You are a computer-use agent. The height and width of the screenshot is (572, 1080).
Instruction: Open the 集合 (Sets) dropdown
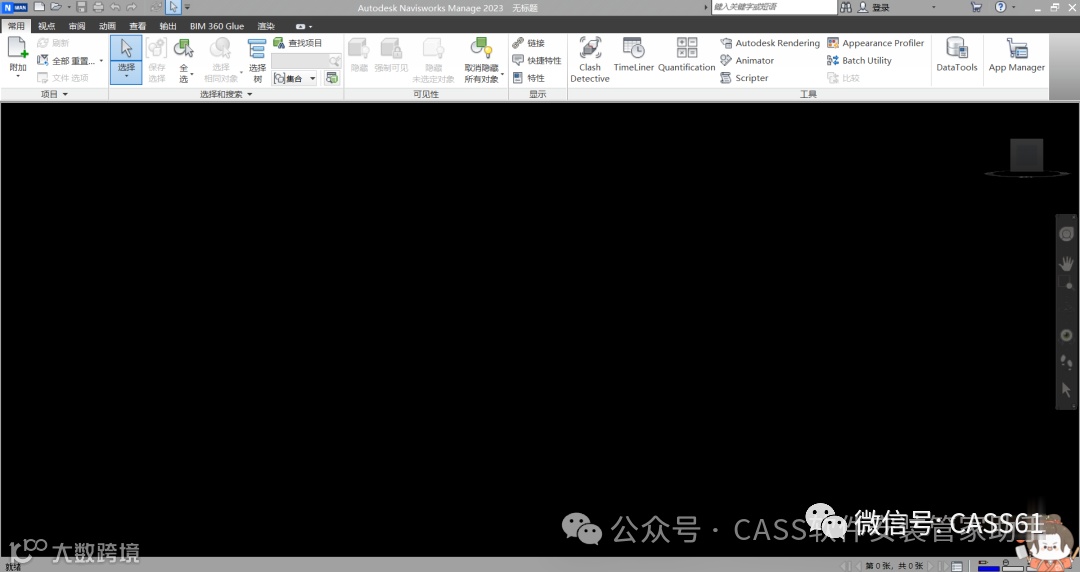(x=295, y=79)
